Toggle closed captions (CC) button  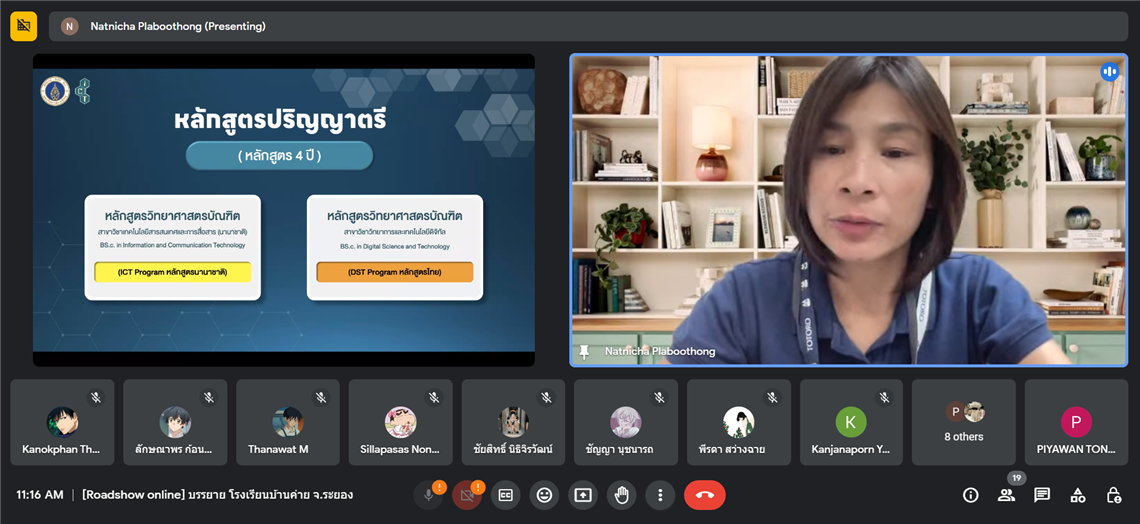pyautogui.click(x=505, y=495)
